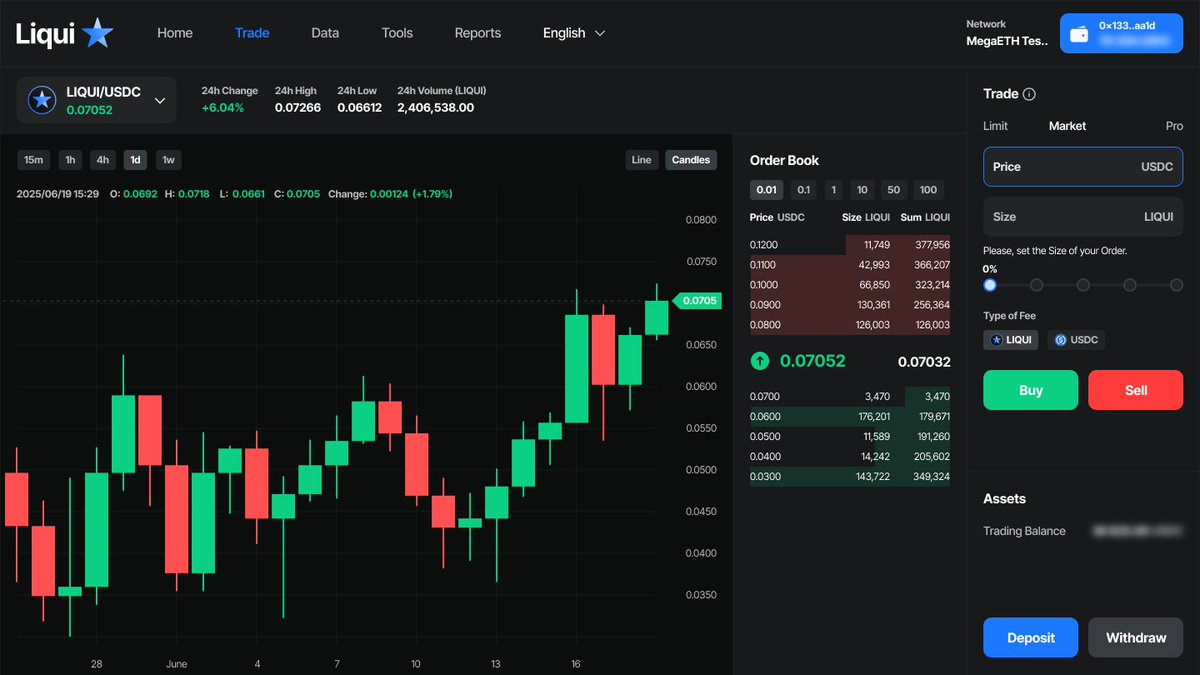Click the 0.01 precision control in Order Book

click(x=766, y=189)
